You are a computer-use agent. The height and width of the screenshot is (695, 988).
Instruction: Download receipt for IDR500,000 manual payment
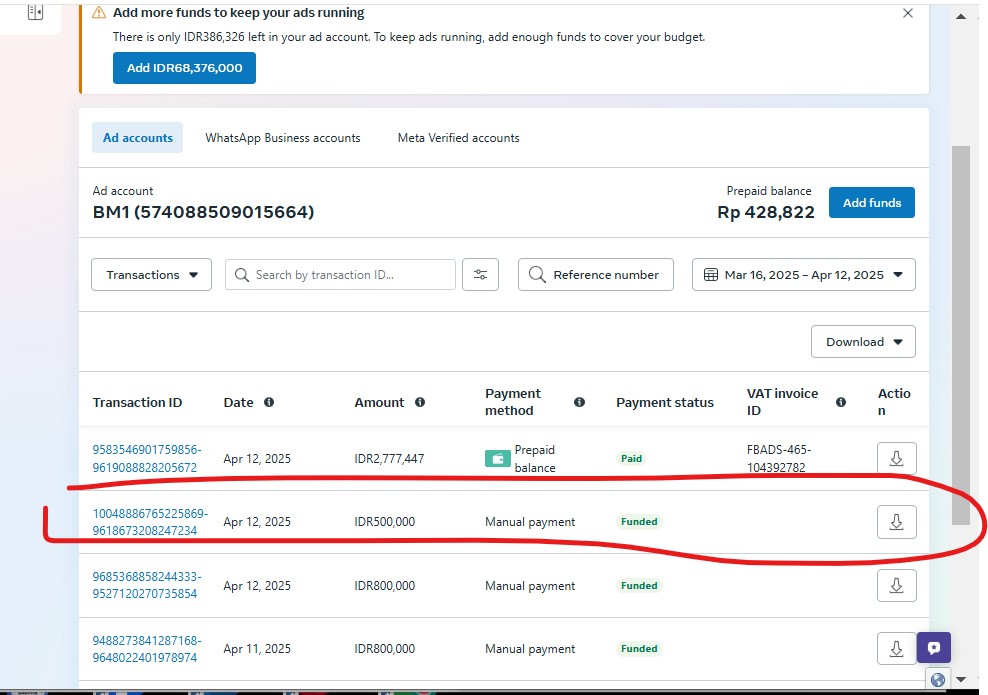896,522
